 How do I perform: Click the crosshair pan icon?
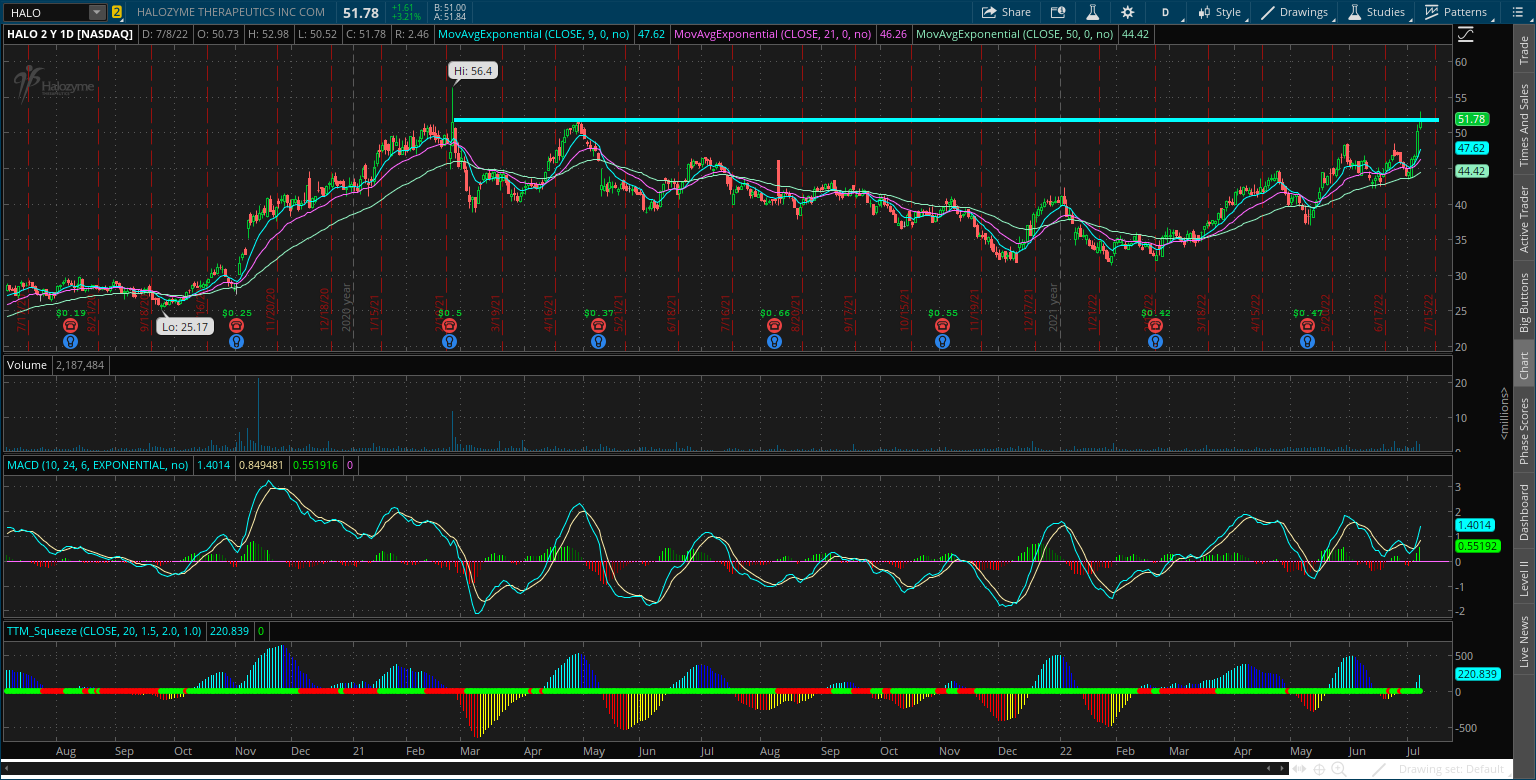click(1320, 769)
